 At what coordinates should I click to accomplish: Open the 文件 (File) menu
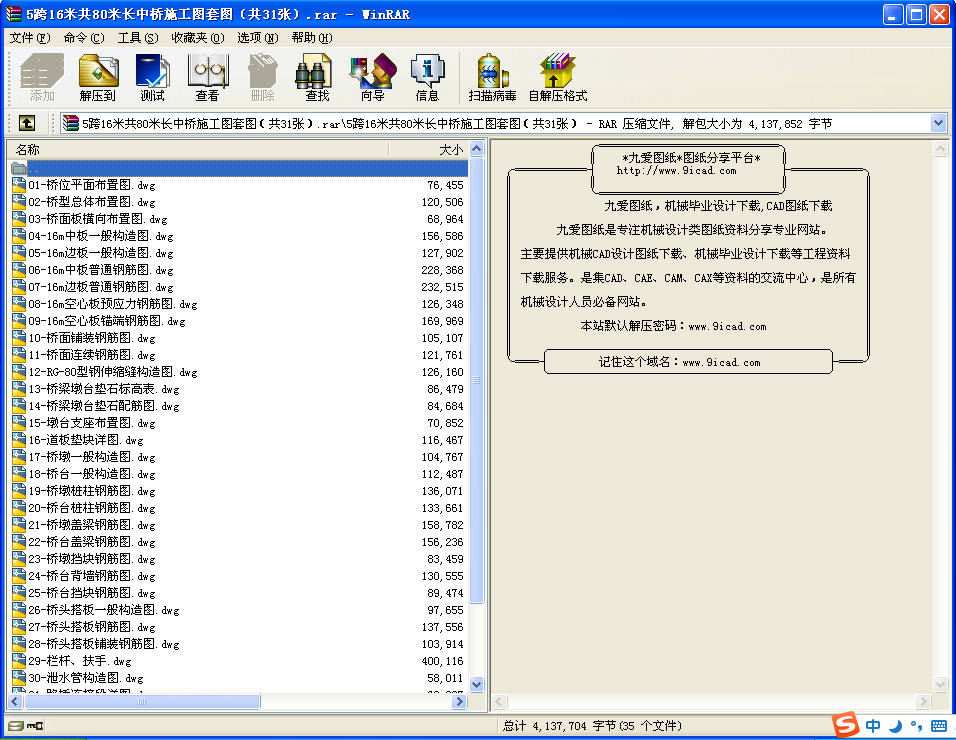29,38
